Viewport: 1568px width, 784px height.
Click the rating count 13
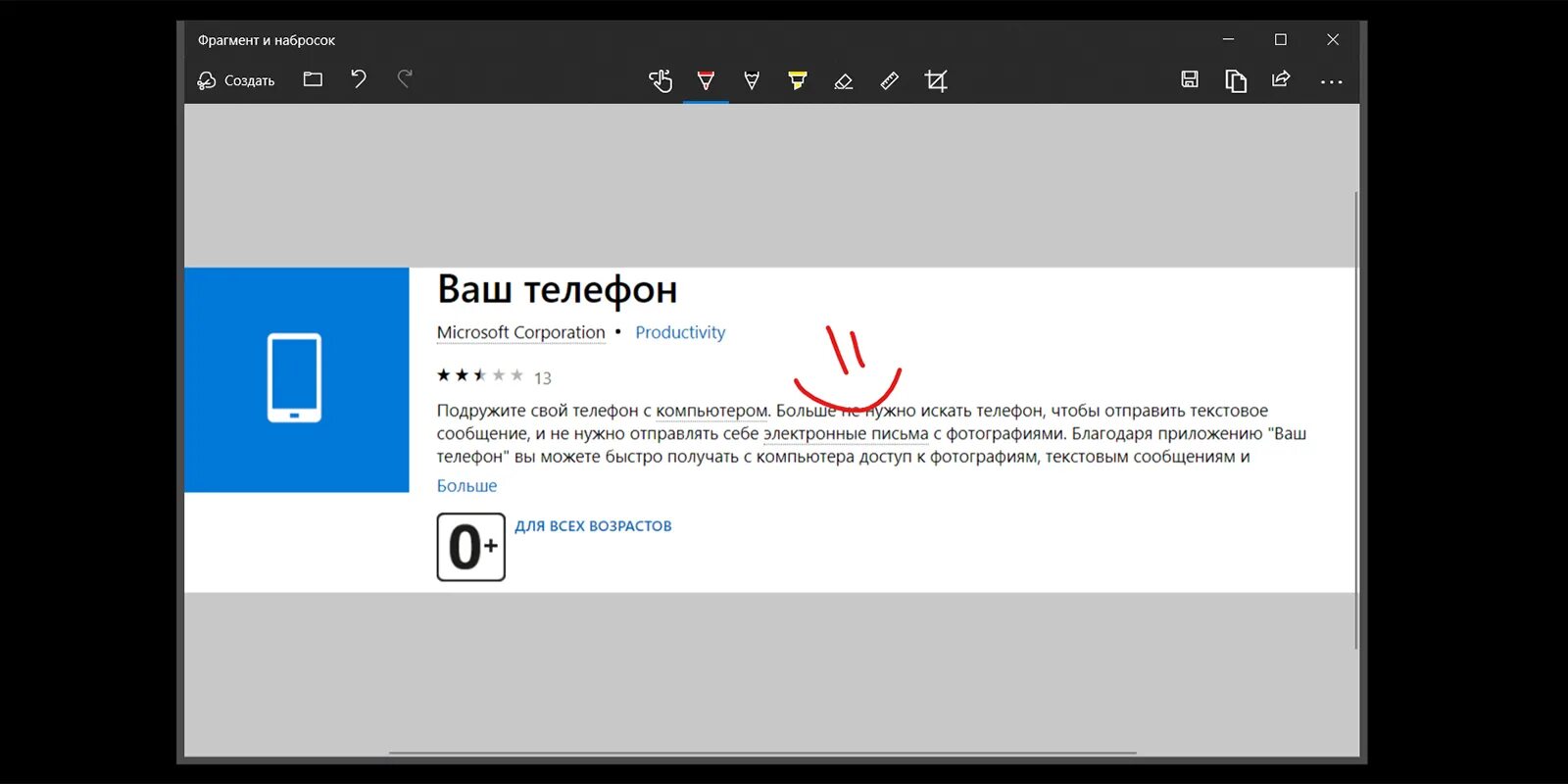[x=543, y=378]
